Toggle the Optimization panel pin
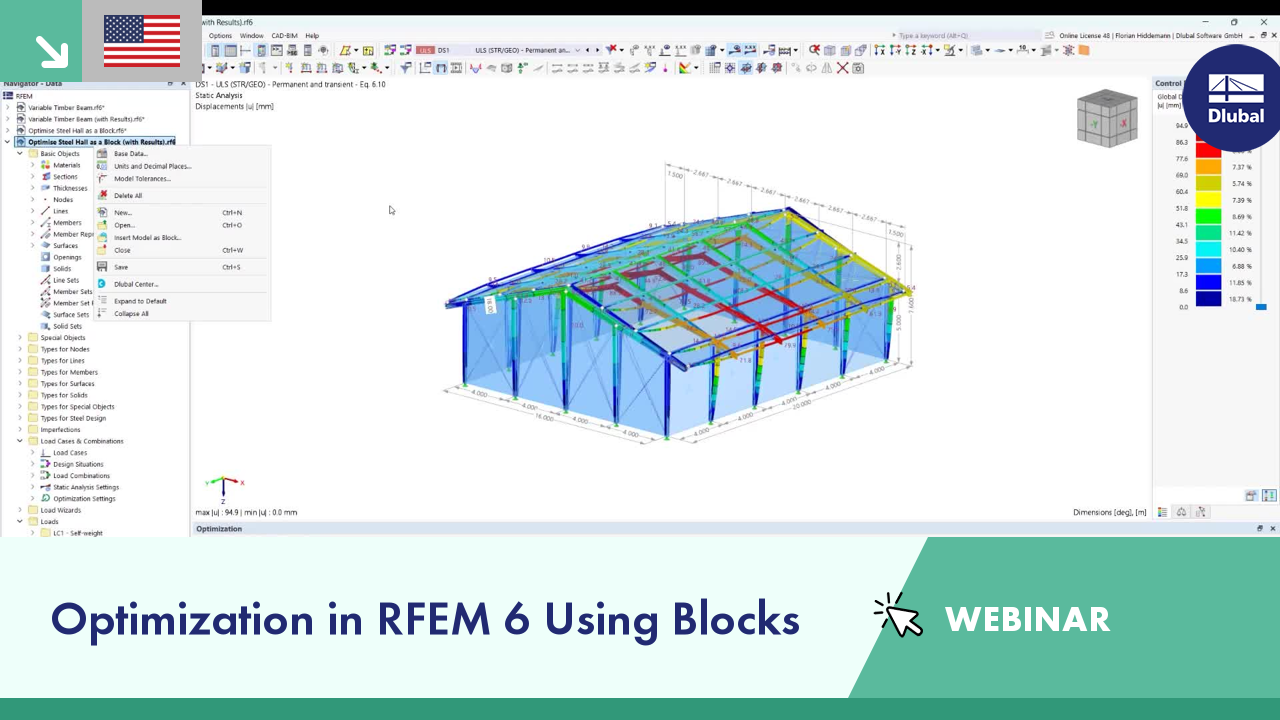Image resolution: width=1280 pixels, height=720 pixels. (x=1260, y=528)
